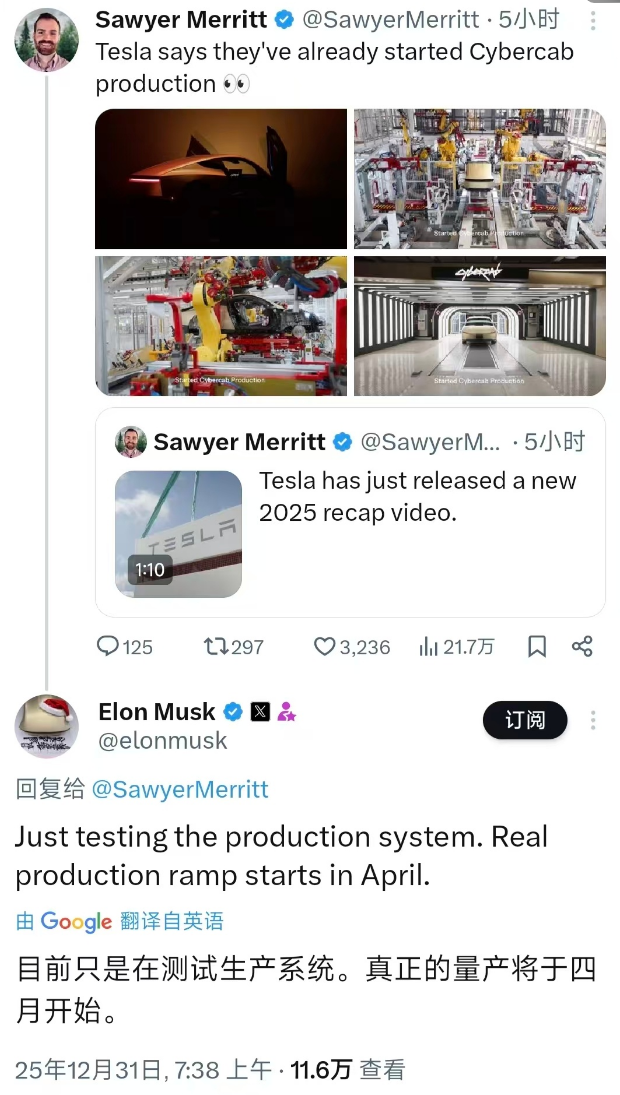Play the 1:10 Tesla recap video
620x1095 pixels.
[x=178, y=534]
